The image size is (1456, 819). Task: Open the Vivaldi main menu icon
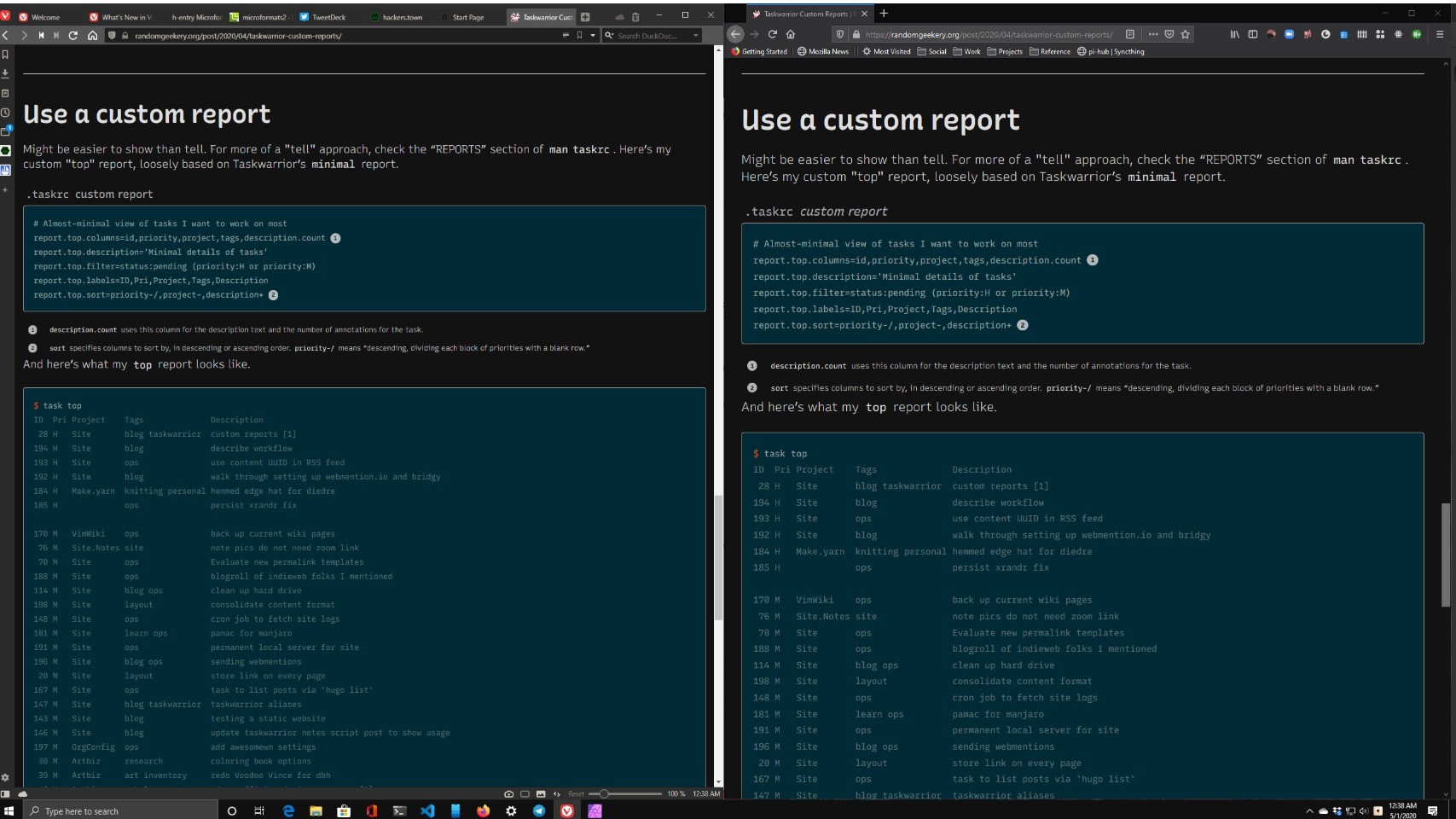pyautogui.click(x=5, y=16)
